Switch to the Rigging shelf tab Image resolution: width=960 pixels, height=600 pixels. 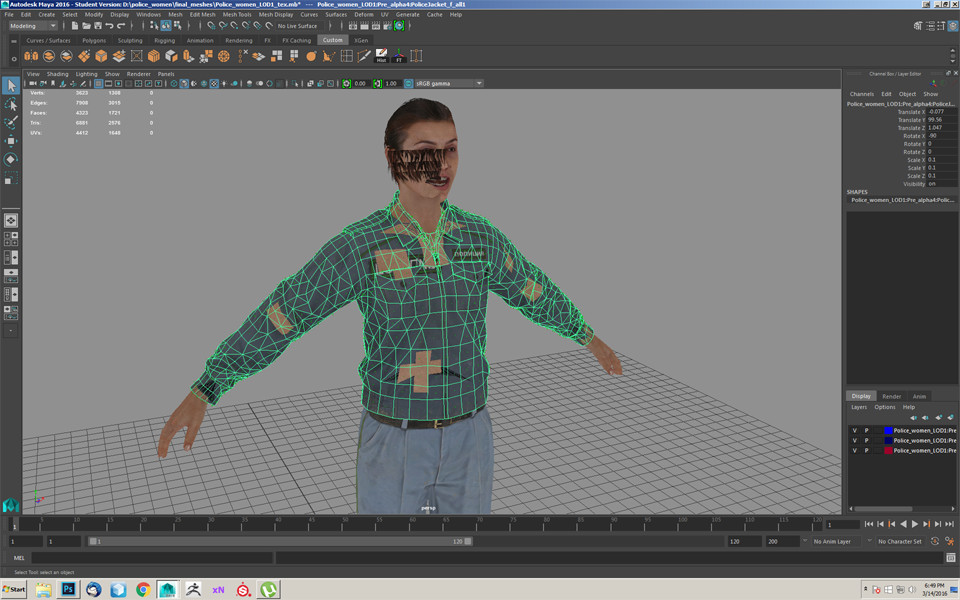pos(166,40)
